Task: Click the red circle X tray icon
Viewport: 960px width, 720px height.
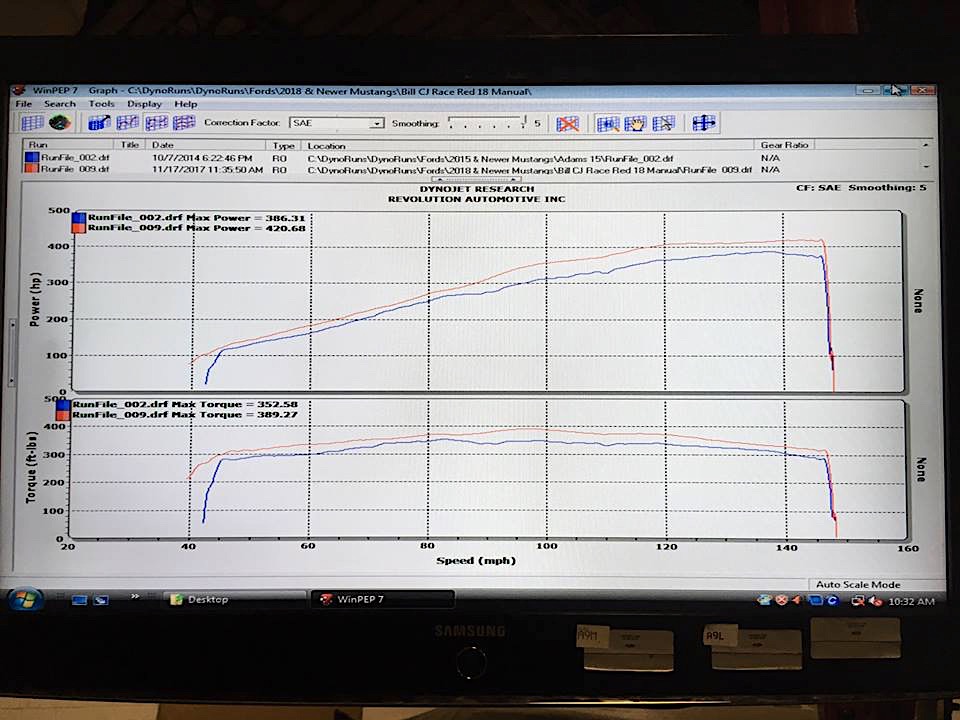Action: click(781, 601)
